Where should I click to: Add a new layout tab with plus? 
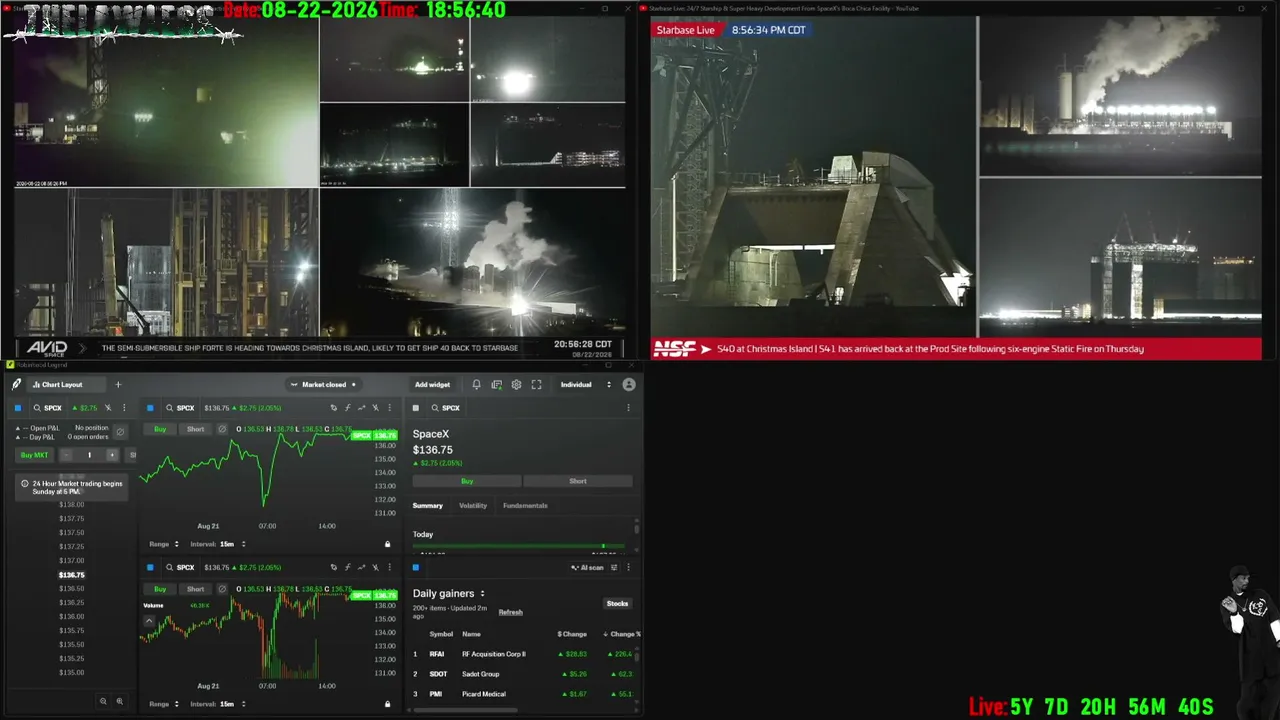click(x=118, y=384)
